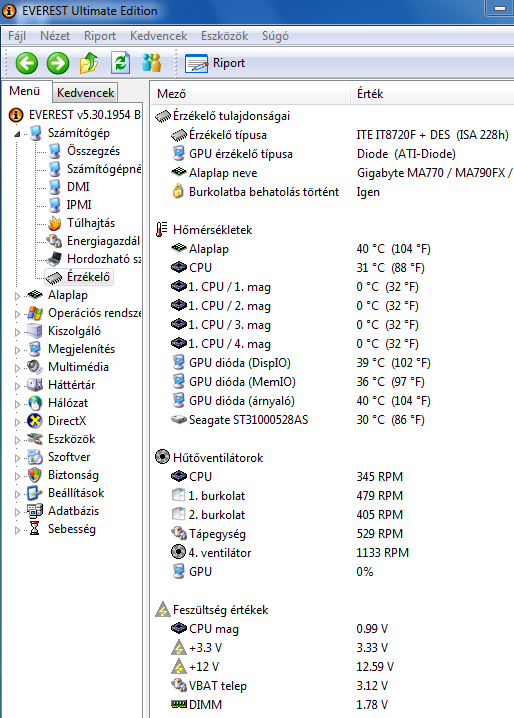514x718 pixels.
Task: Expand the Alaplap tree node
Action: [17, 296]
